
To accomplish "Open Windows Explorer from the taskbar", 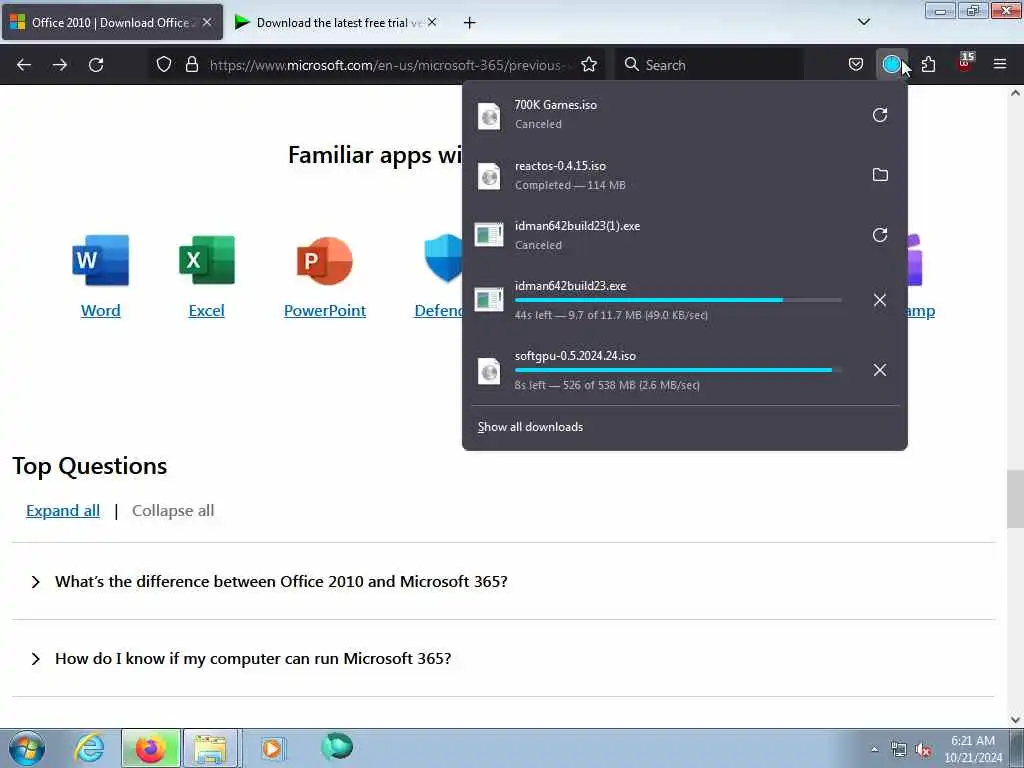I will coord(210,748).
